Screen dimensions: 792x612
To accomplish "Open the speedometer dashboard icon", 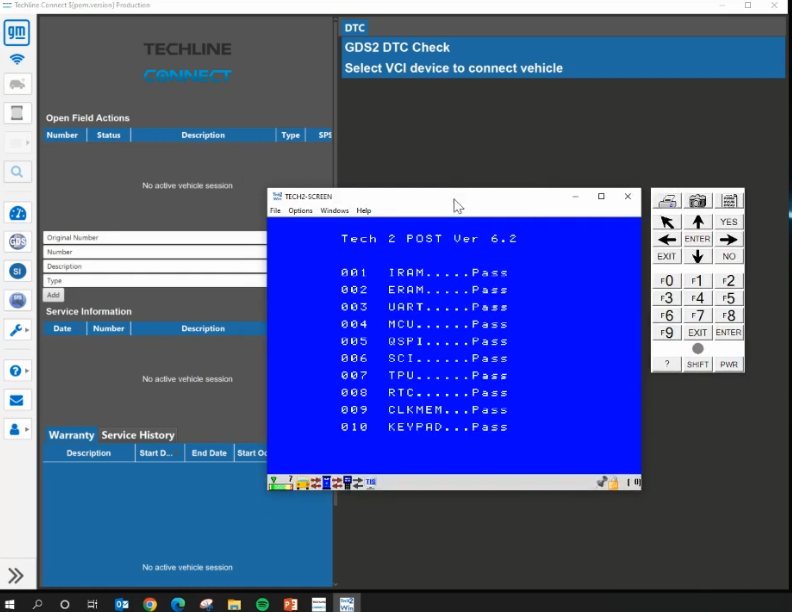I will click(17, 213).
